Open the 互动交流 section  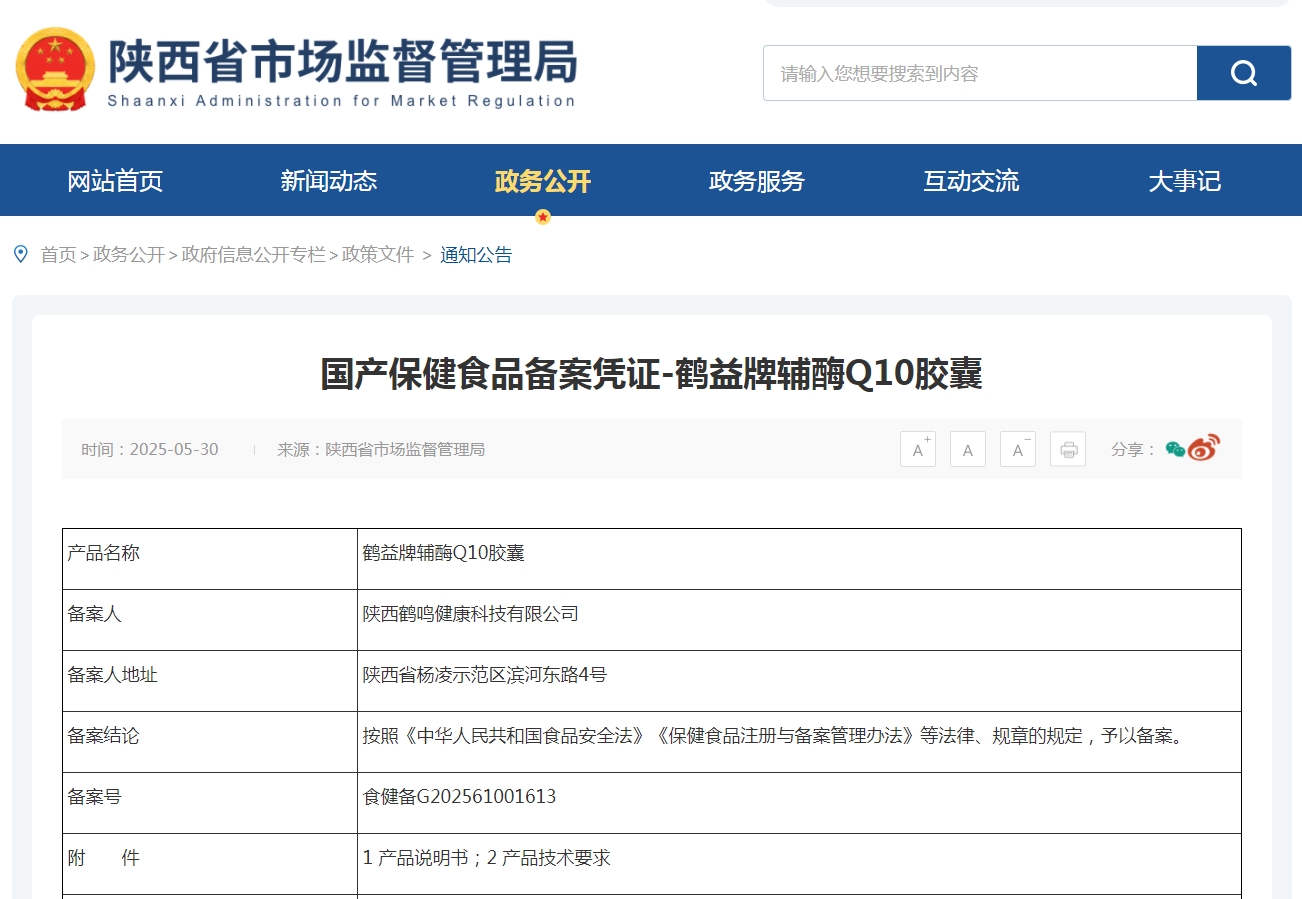click(970, 181)
